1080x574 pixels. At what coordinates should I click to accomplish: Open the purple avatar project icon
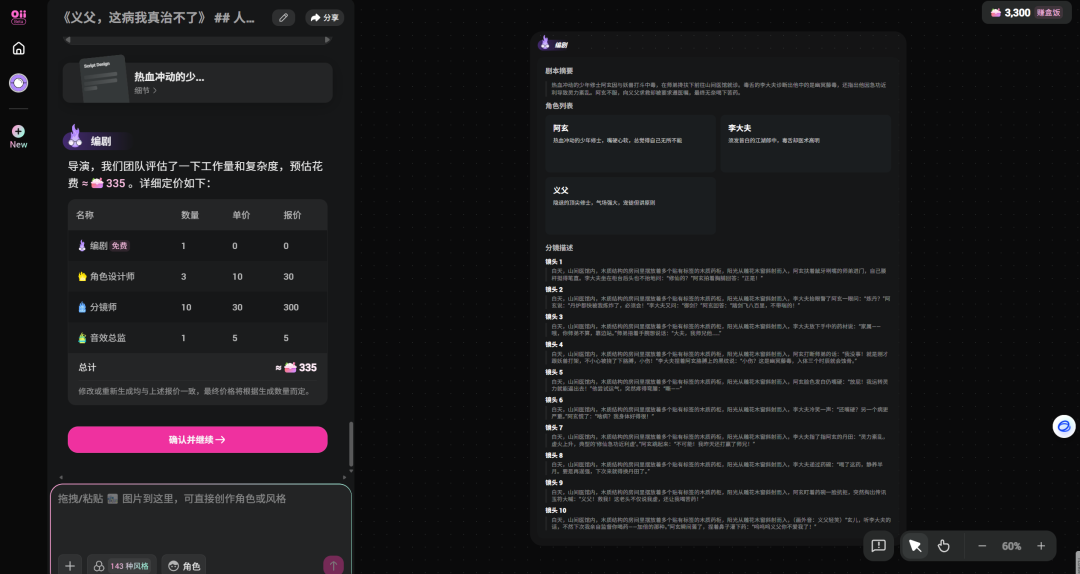19,83
